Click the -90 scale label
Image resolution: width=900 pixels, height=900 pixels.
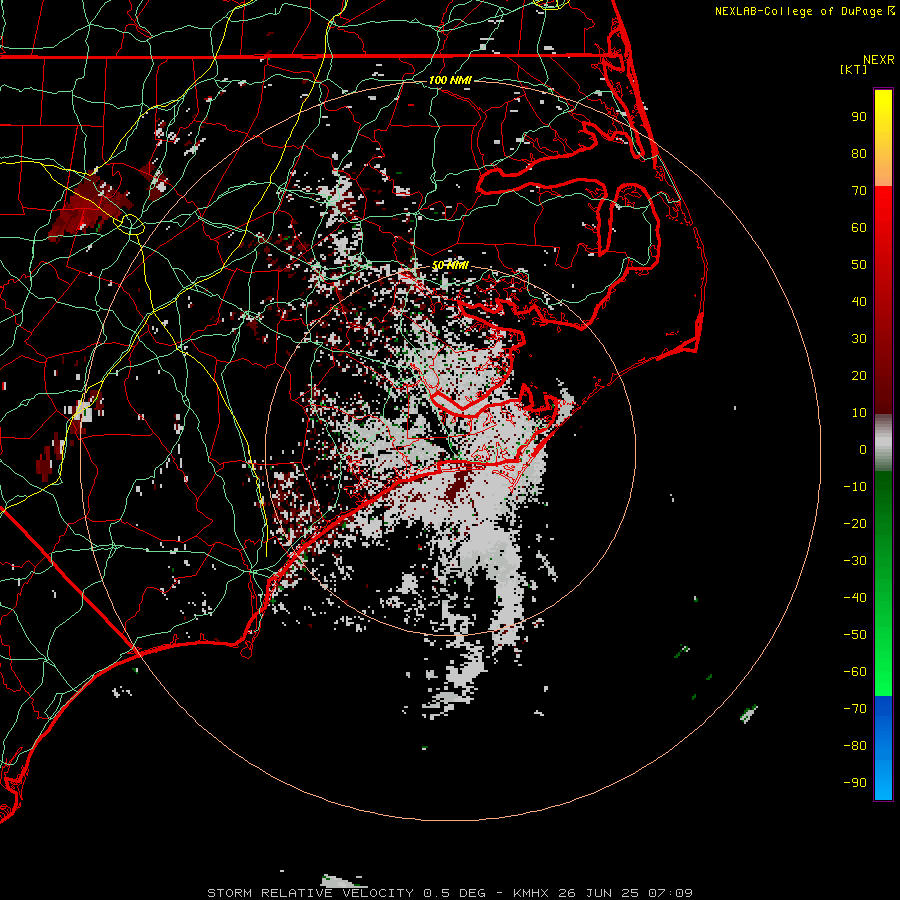point(855,783)
